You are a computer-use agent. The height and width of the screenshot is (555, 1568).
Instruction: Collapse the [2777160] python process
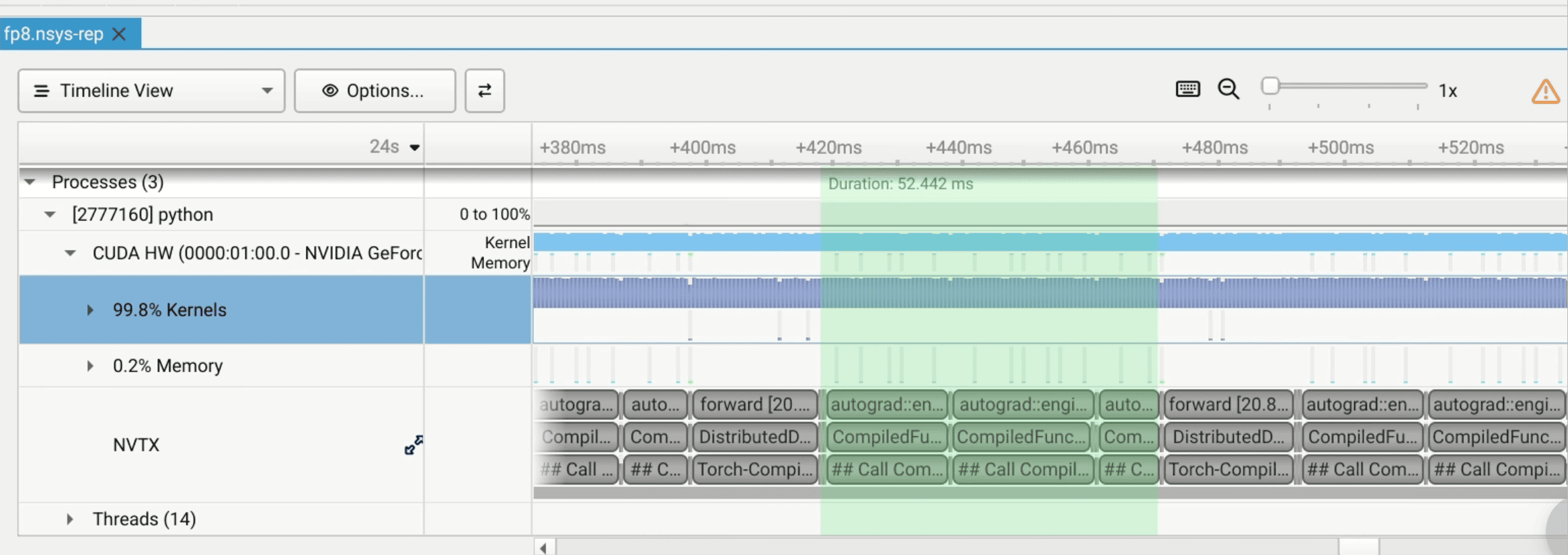click(x=50, y=215)
